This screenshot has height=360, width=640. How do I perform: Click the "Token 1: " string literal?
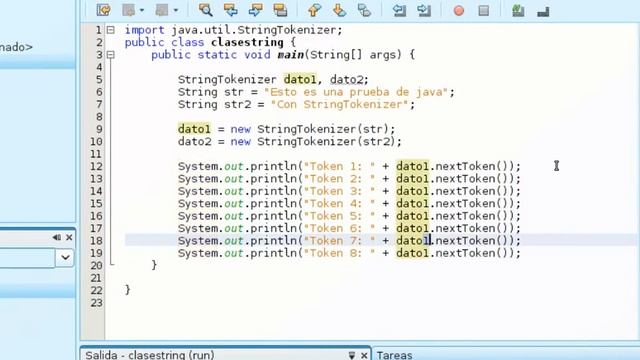point(340,166)
